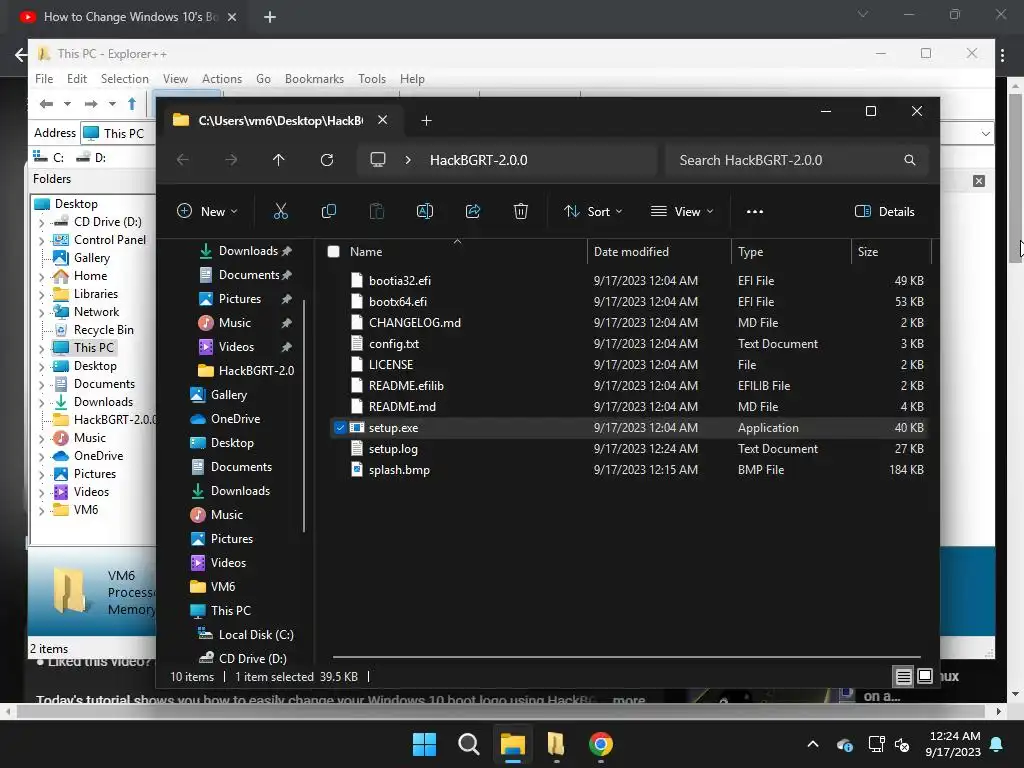
Task: Click the C: drive button in Explorer++
Action: pyautogui.click(x=50, y=157)
